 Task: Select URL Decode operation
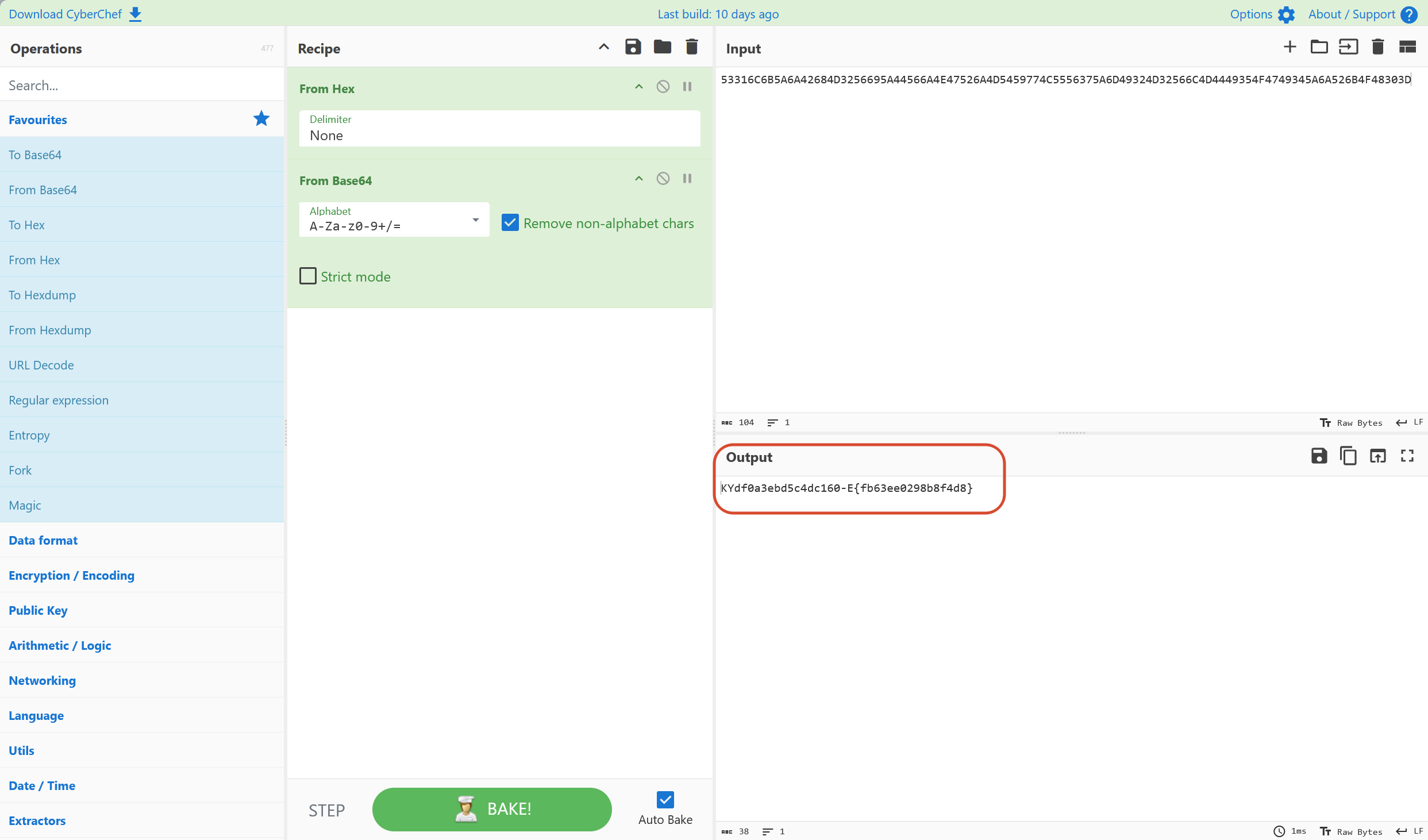(x=142, y=365)
